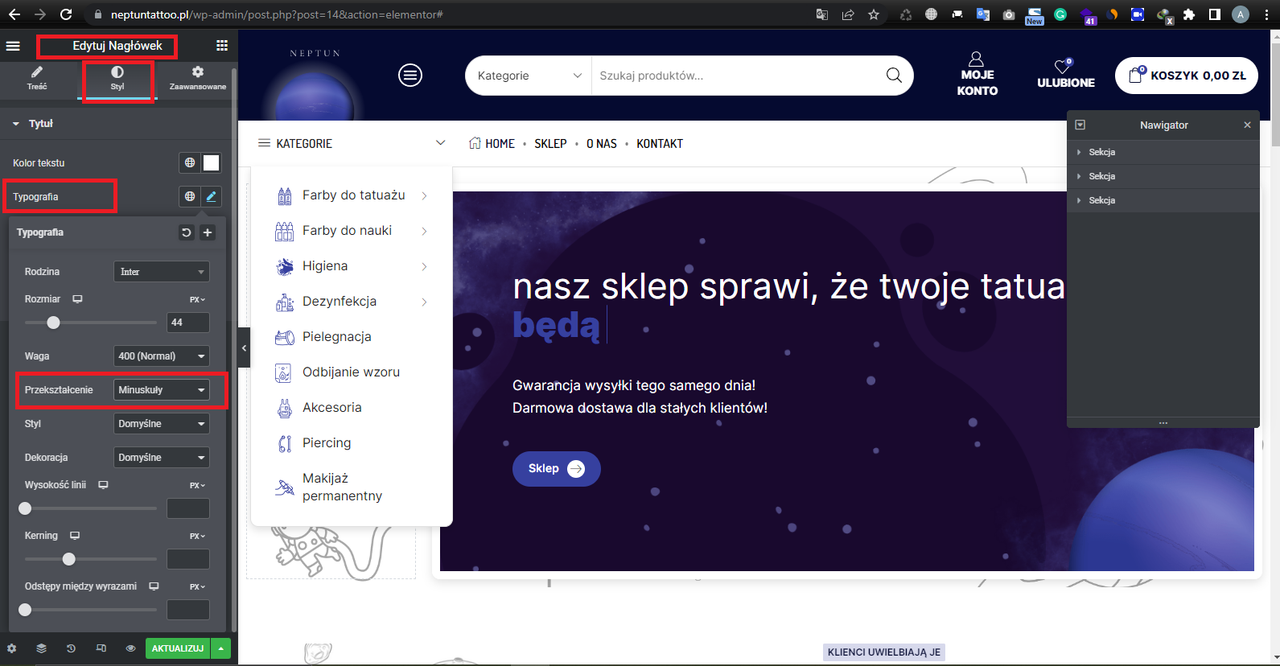
Task: Open the Waga weight dropdown
Action: pyautogui.click(x=161, y=356)
